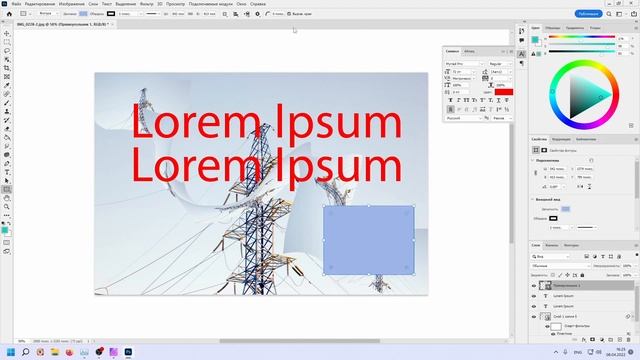The height and width of the screenshot is (360, 640).
Task: Select the Pen tool
Action: click(x=7, y=163)
